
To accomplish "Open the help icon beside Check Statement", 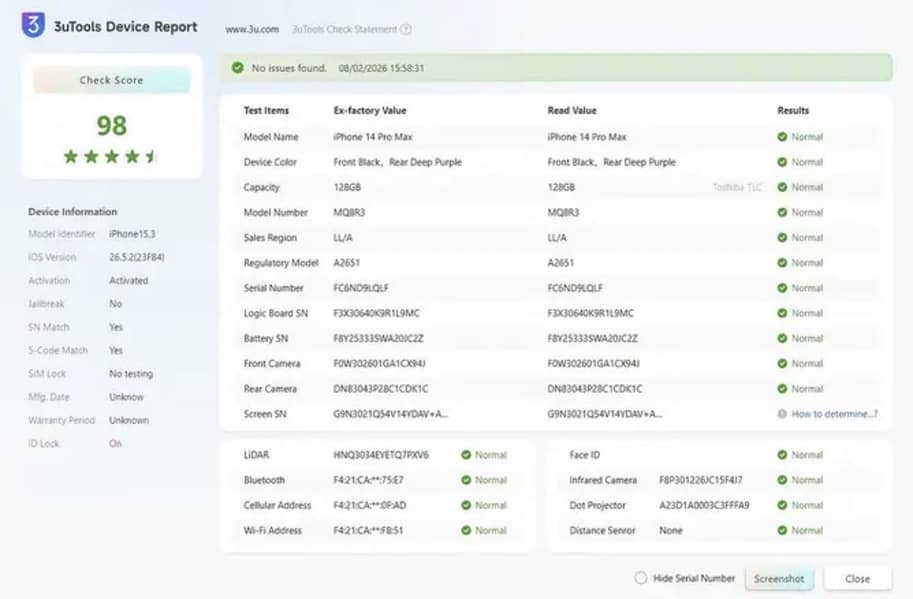I will (x=406, y=29).
